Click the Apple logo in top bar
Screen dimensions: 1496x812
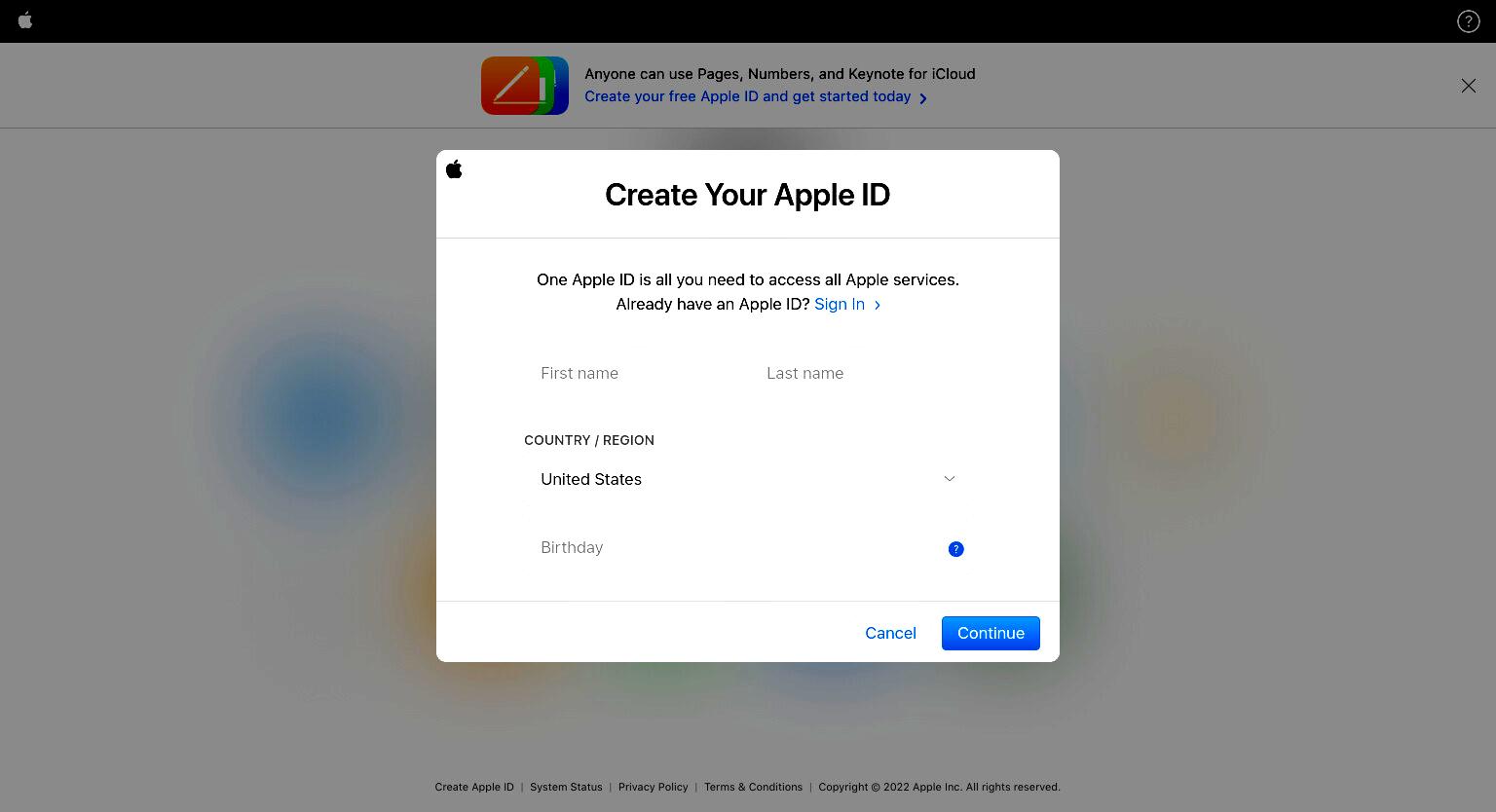pos(25,20)
